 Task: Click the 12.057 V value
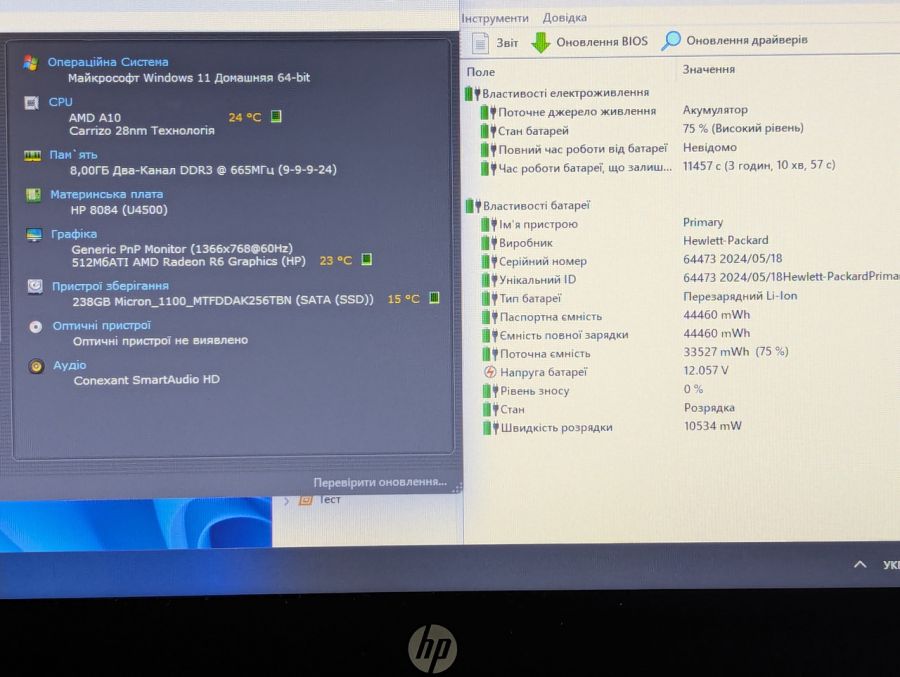pyautogui.click(x=705, y=370)
